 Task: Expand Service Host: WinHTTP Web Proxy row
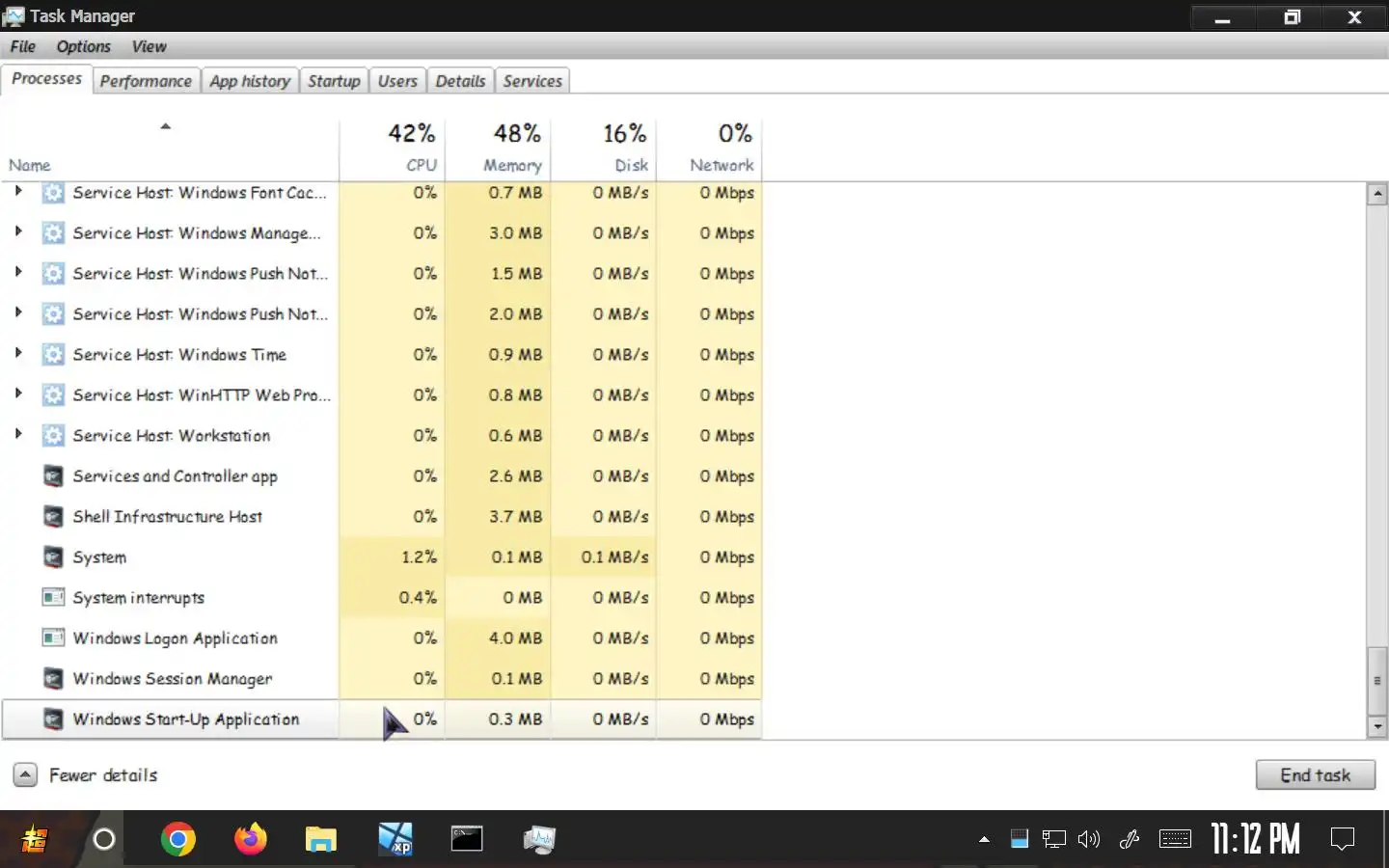tap(18, 393)
